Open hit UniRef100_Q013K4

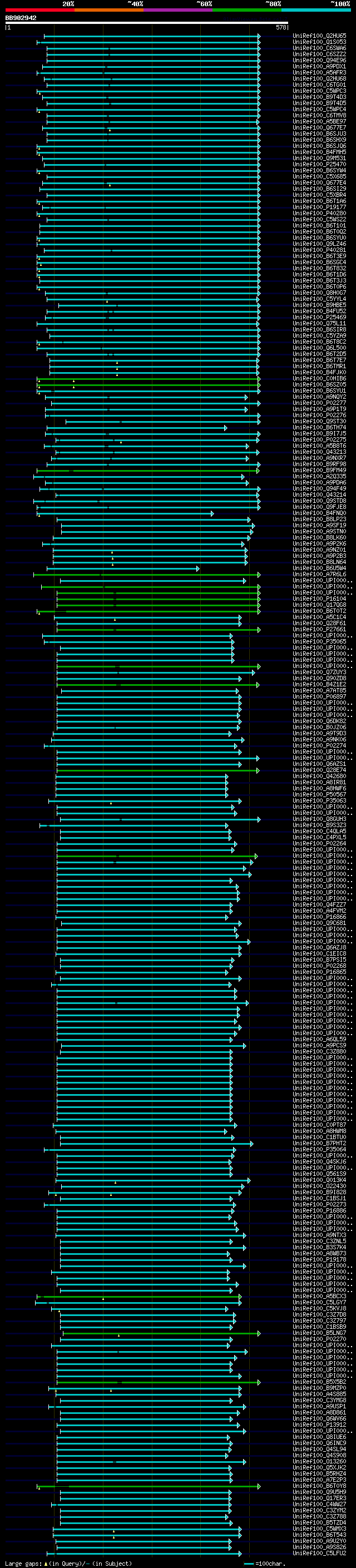319,1180
